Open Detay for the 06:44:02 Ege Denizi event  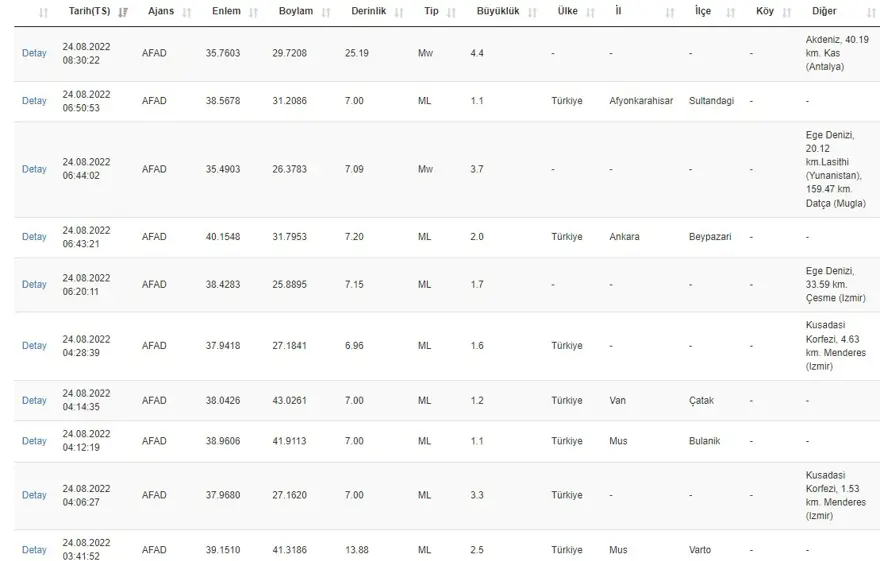(x=34, y=169)
